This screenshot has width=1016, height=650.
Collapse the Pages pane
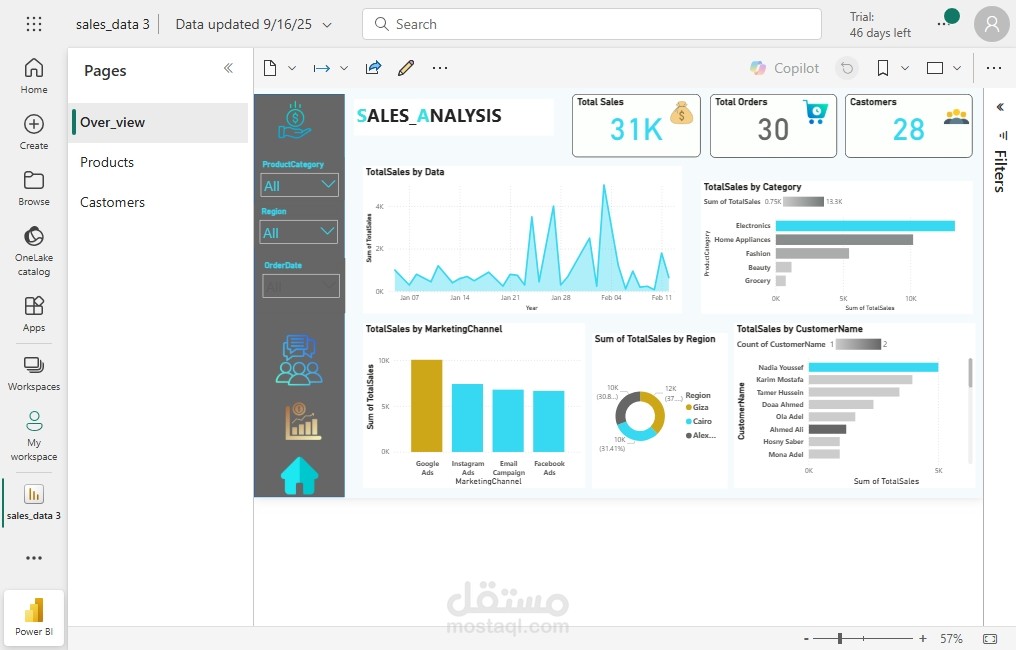point(228,68)
